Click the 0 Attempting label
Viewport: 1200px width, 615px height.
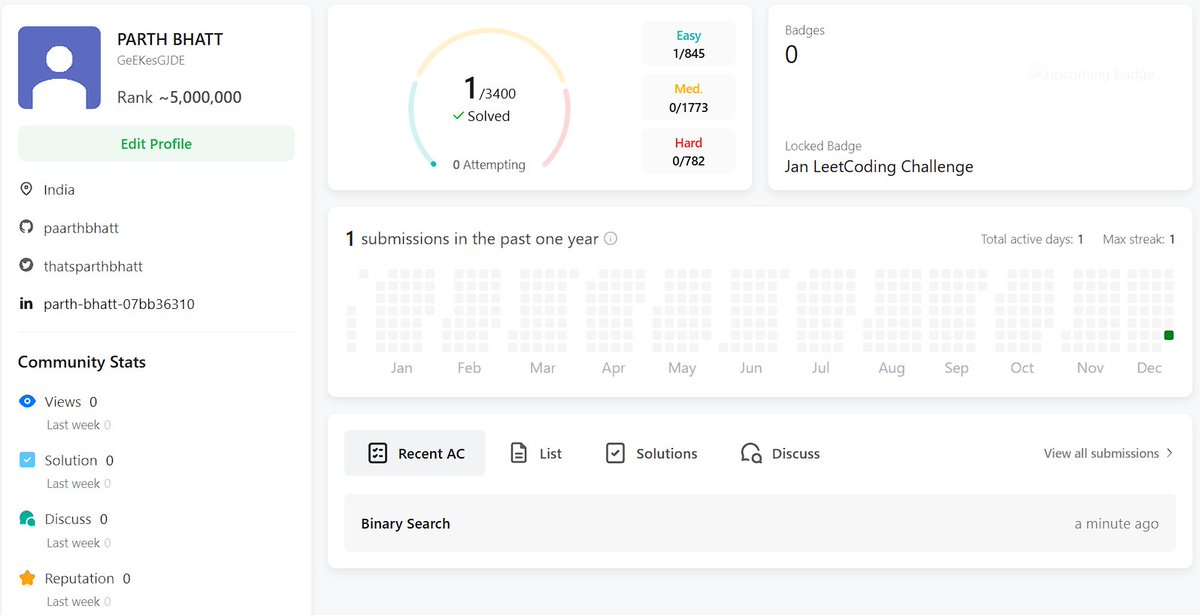click(x=489, y=165)
